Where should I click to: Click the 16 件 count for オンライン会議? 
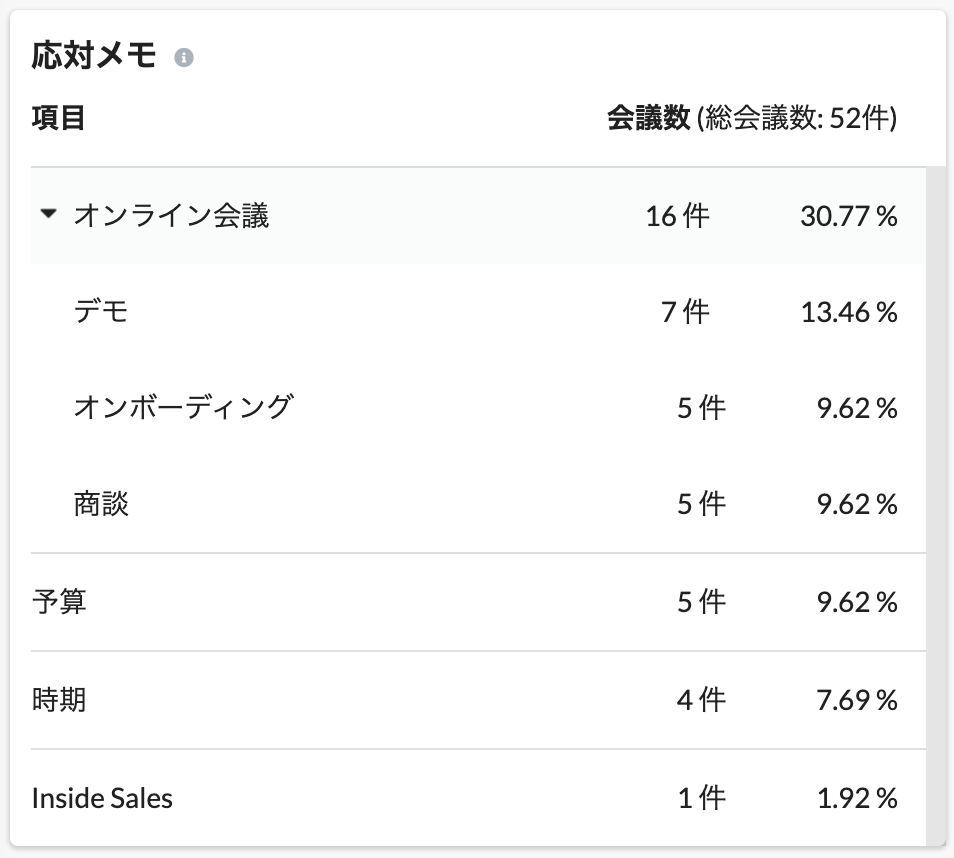(x=677, y=216)
